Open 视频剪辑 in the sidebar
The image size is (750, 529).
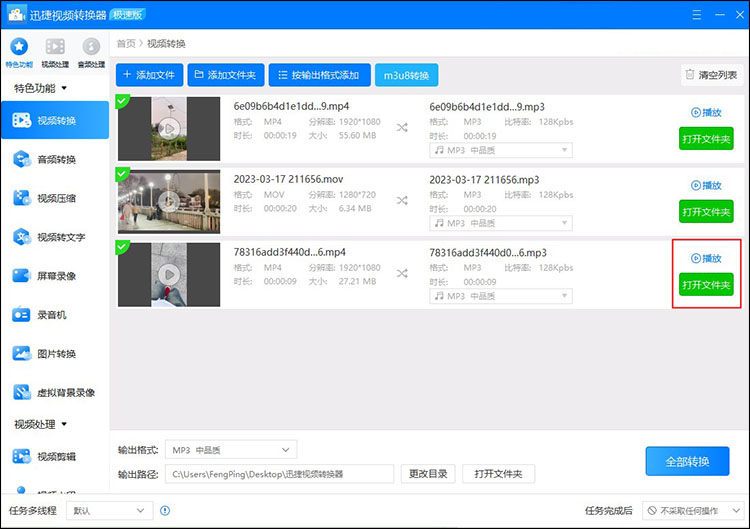click(55, 456)
